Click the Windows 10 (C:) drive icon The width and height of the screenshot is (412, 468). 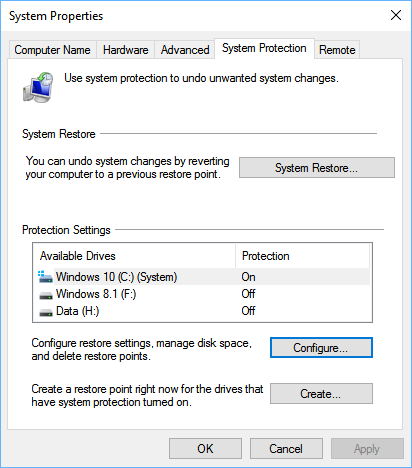[x=45, y=277]
